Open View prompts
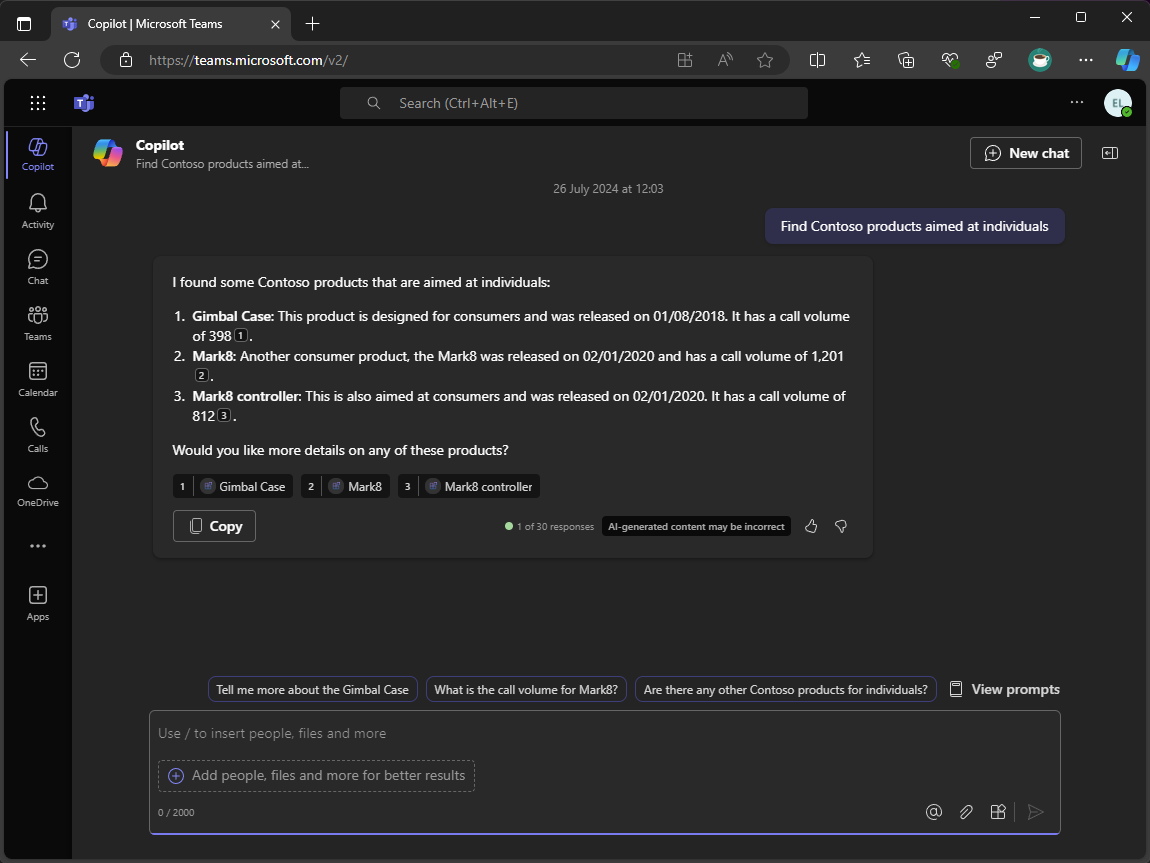Image resolution: width=1150 pixels, height=863 pixels. point(1005,689)
